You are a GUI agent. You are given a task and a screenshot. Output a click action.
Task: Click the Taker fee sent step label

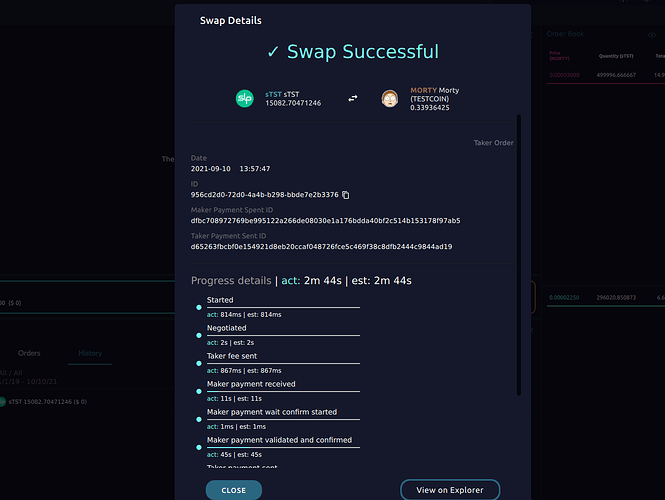(232, 356)
